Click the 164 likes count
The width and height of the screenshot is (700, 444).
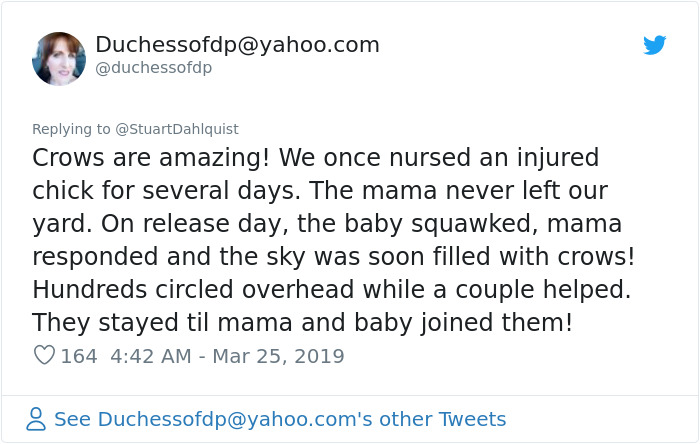(x=79, y=355)
